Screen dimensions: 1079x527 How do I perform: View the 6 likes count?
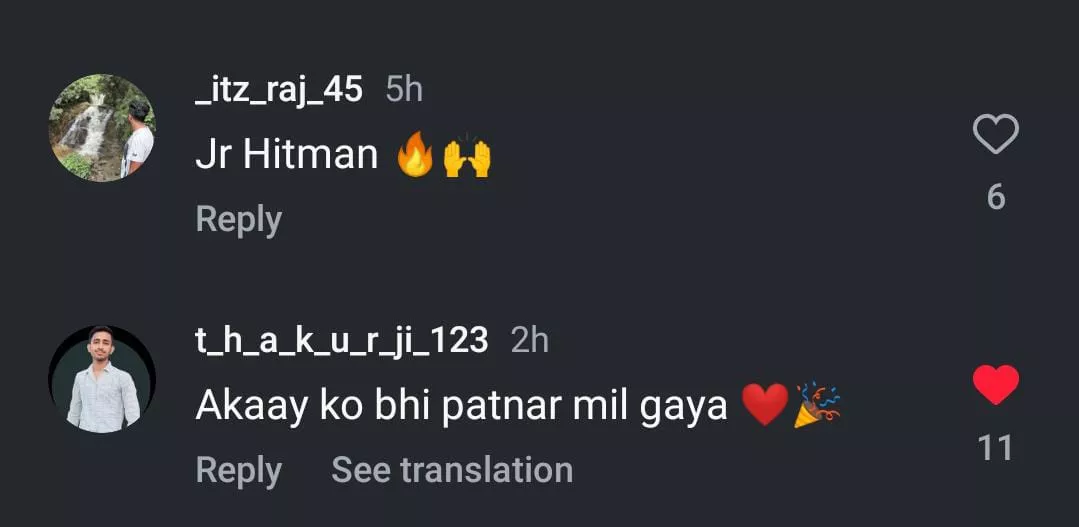click(x=995, y=197)
